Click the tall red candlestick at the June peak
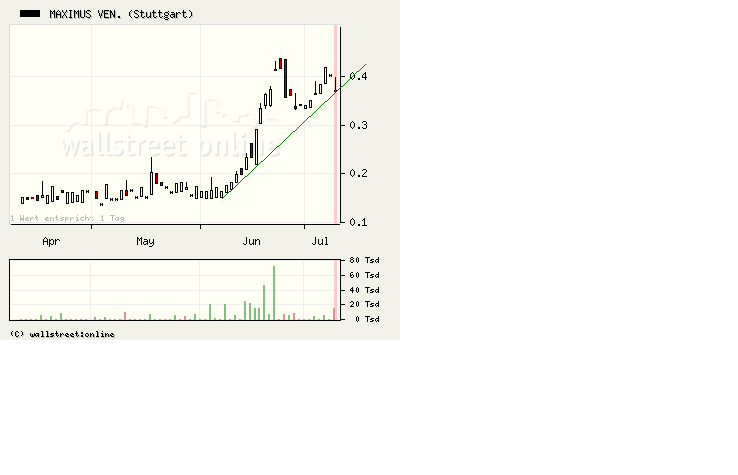The height and width of the screenshot is (475, 738). 284,77
